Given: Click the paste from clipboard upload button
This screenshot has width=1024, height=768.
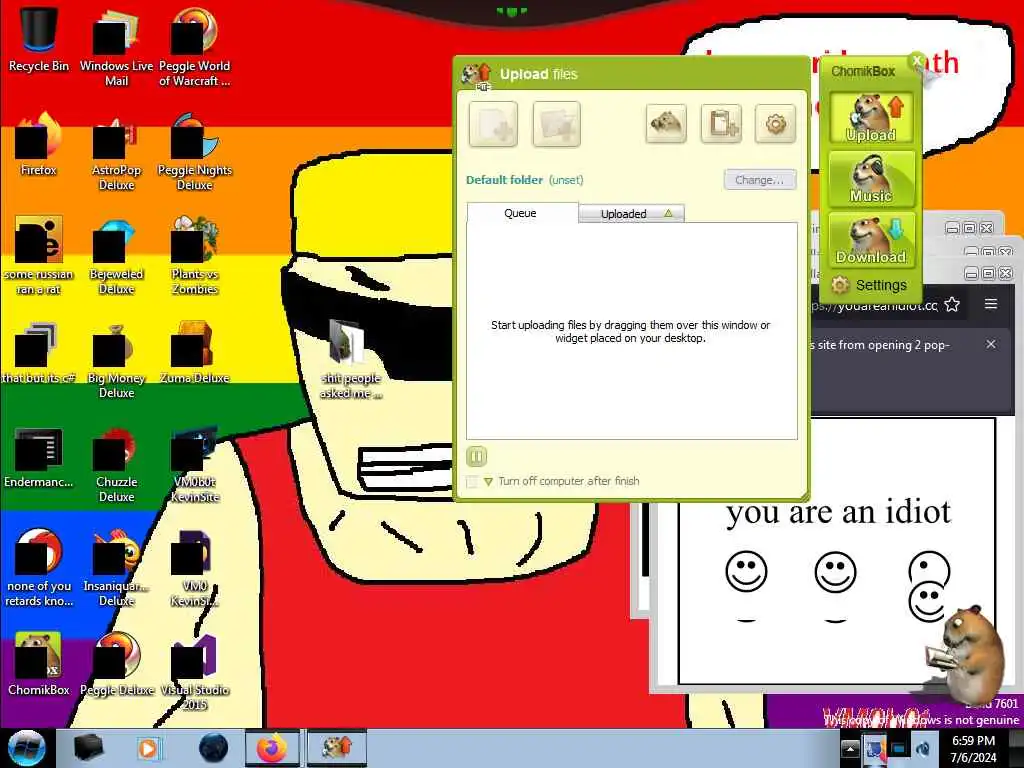Looking at the screenshot, I should (721, 123).
